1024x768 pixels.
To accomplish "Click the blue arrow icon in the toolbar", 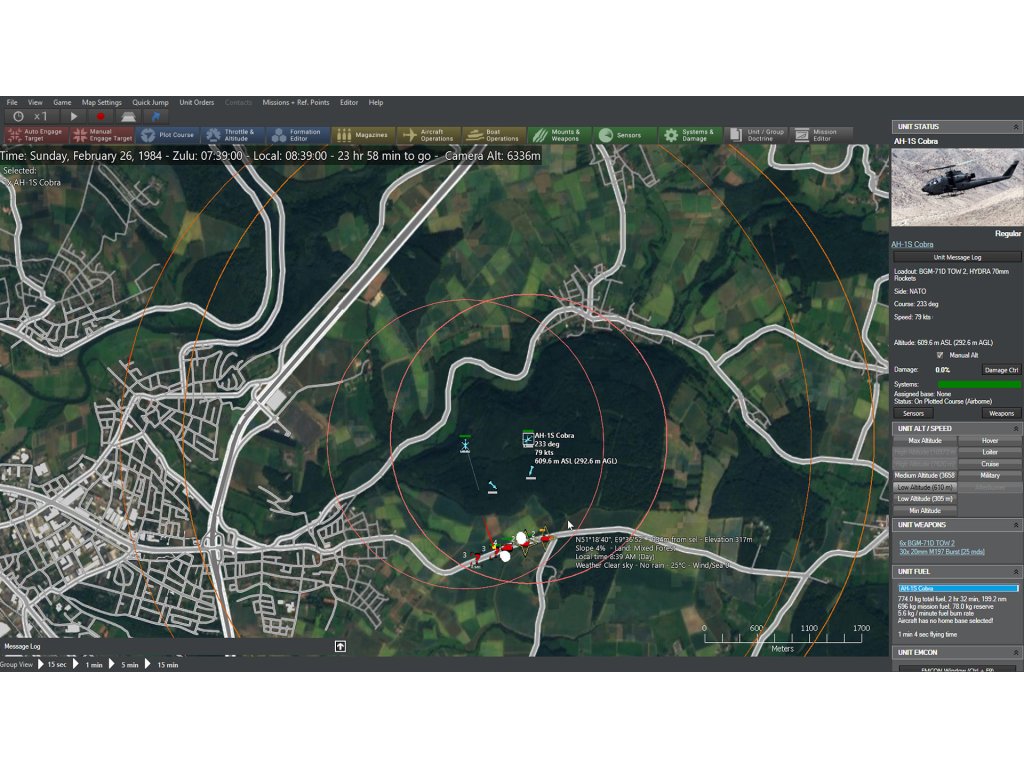I will pos(155,116).
